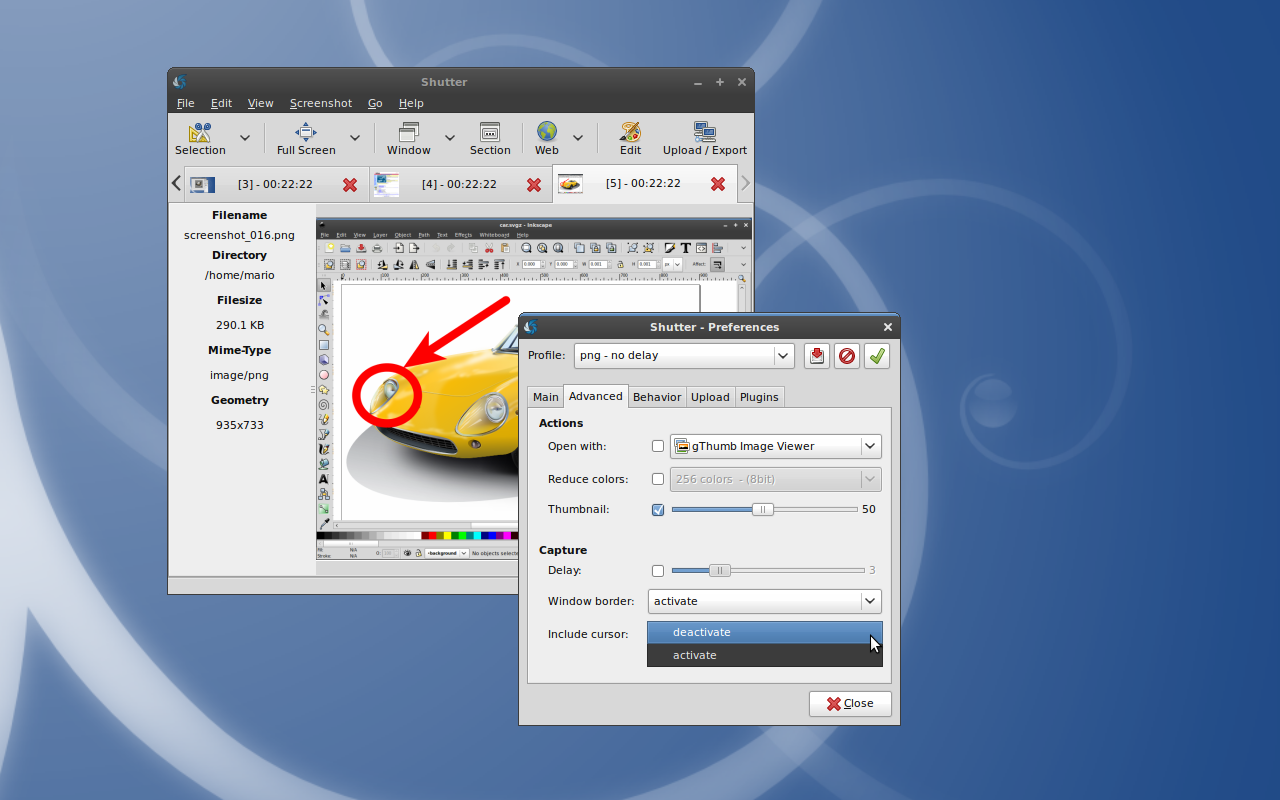Viewport: 1280px width, 800px height.
Task: Open the Screenshot menu
Action: [x=320, y=103]
